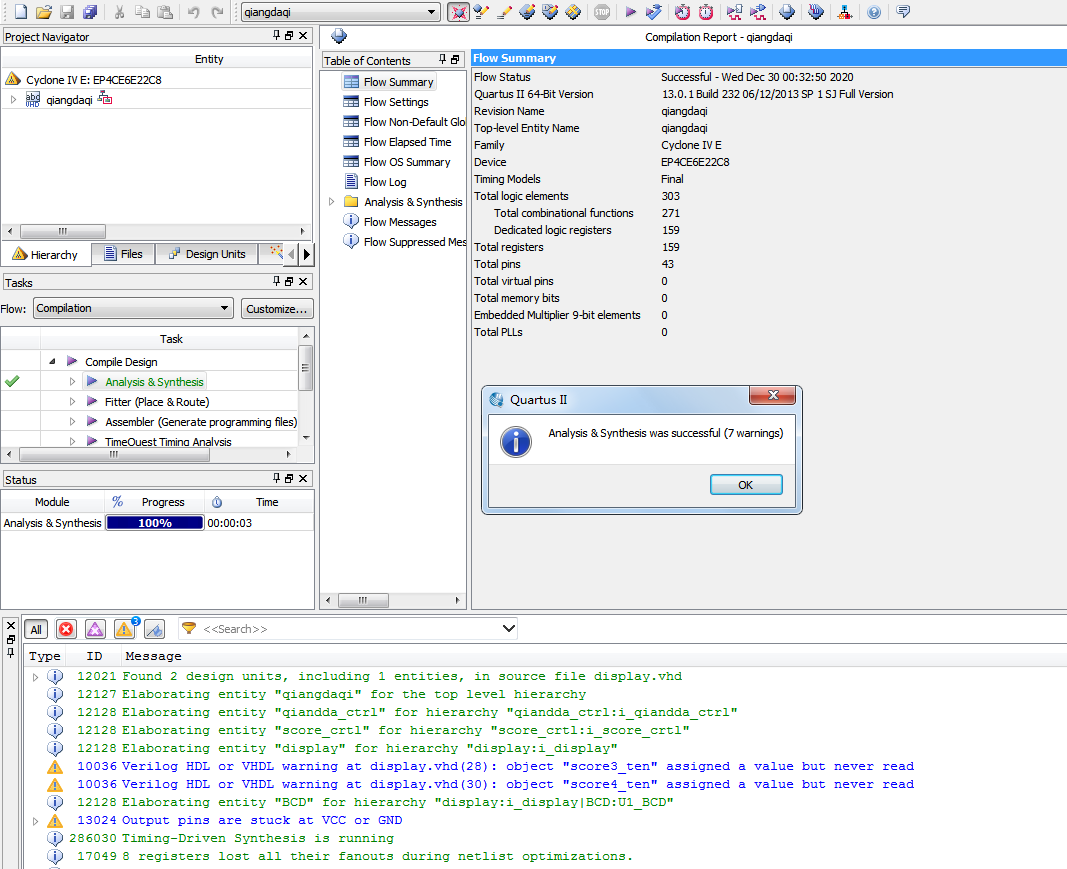Switch to the Hierarchy tab
Image resolution: width=1067 pixels, height=869 pixels.
[x=46, y=255]
